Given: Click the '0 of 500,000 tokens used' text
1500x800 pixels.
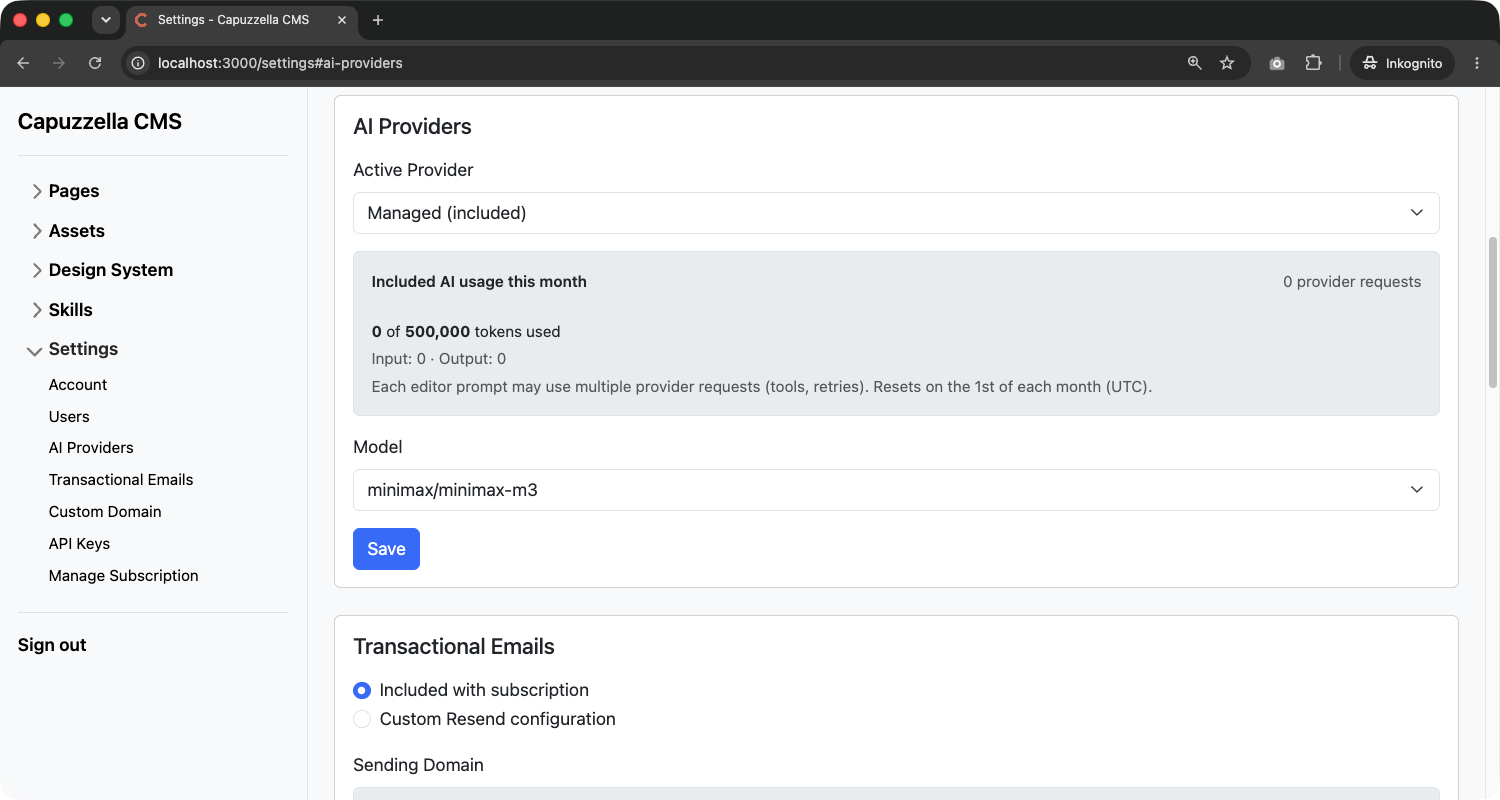Looking at the screenshot, I should click(x=466, y=332).
